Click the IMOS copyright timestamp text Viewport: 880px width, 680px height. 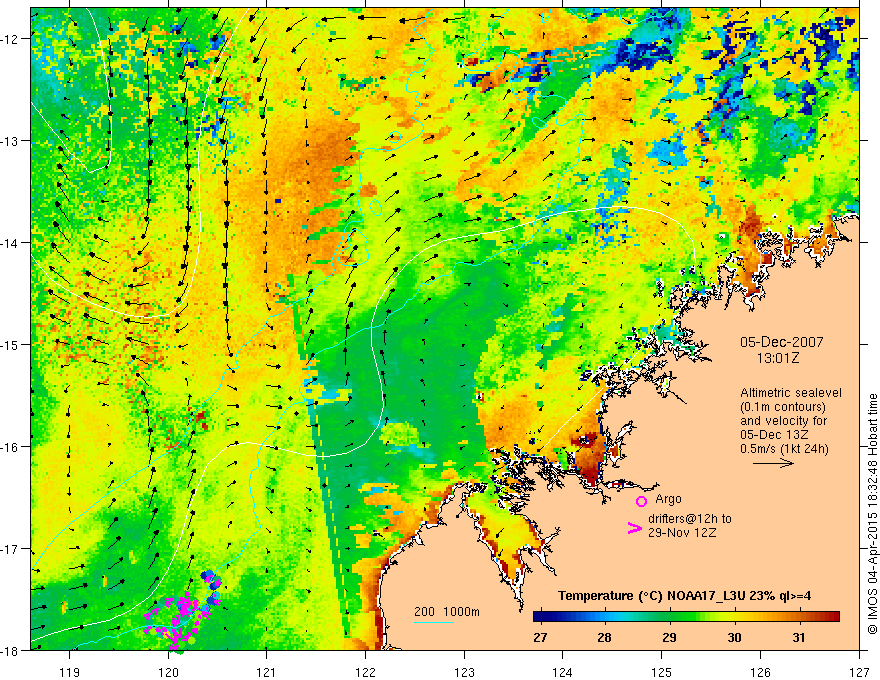872,514
